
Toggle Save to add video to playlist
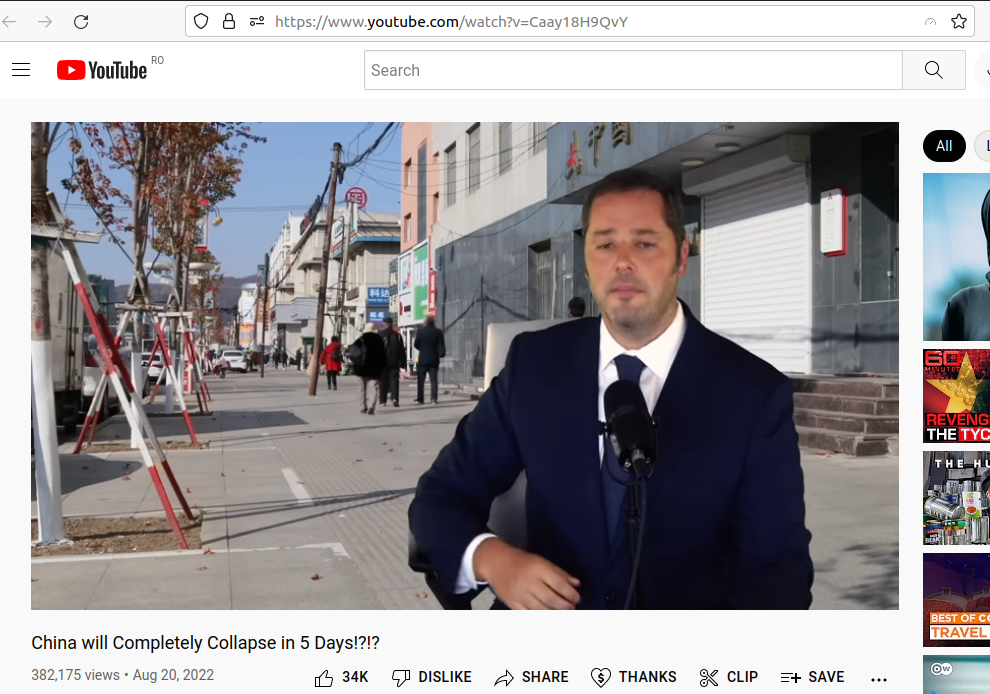pos(812,677)
